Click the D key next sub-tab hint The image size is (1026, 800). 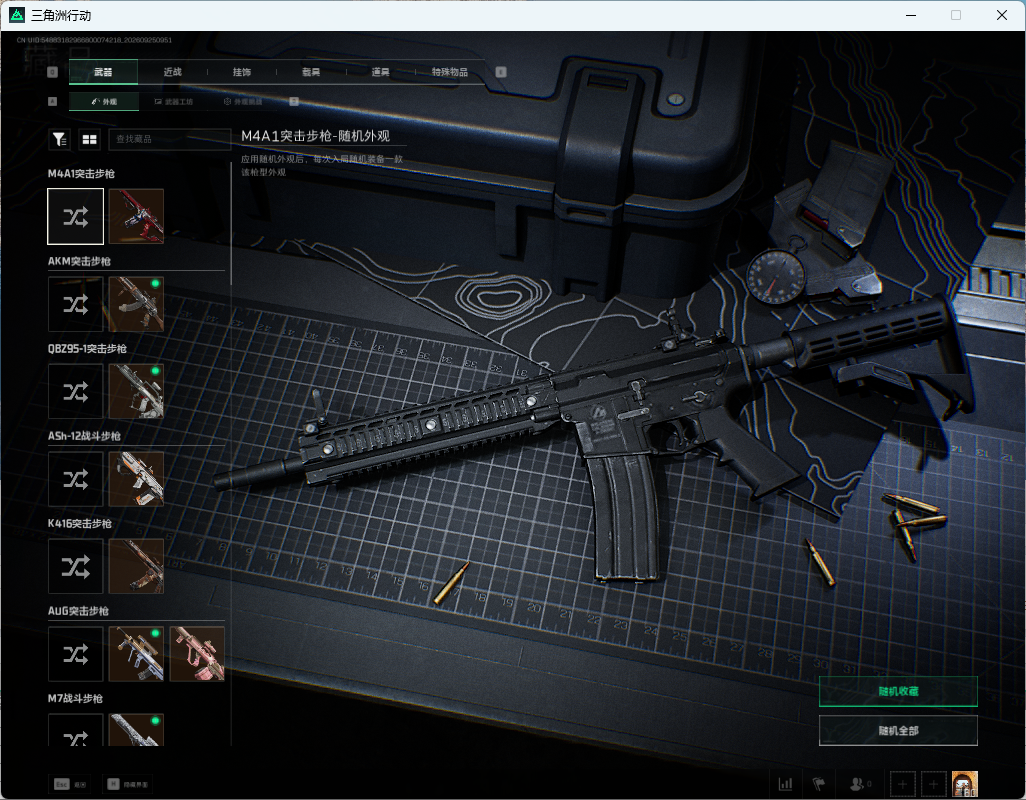(x=294, y=101)
